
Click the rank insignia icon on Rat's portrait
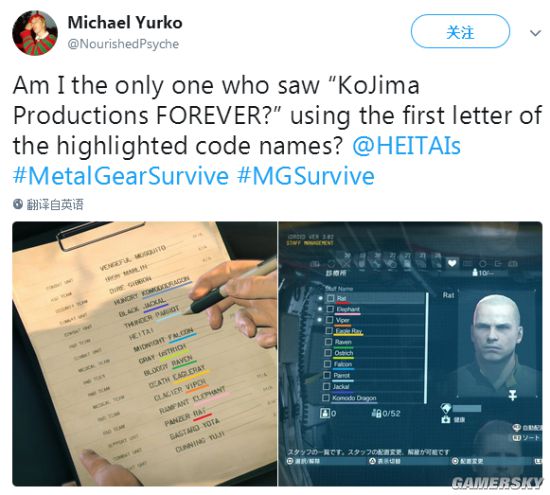(512, 394)
